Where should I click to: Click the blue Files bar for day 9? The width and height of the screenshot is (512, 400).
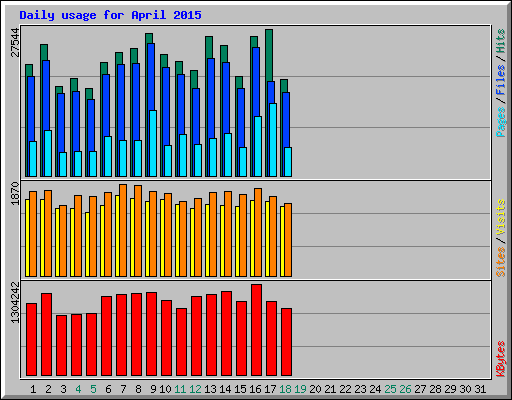(151, 77)
